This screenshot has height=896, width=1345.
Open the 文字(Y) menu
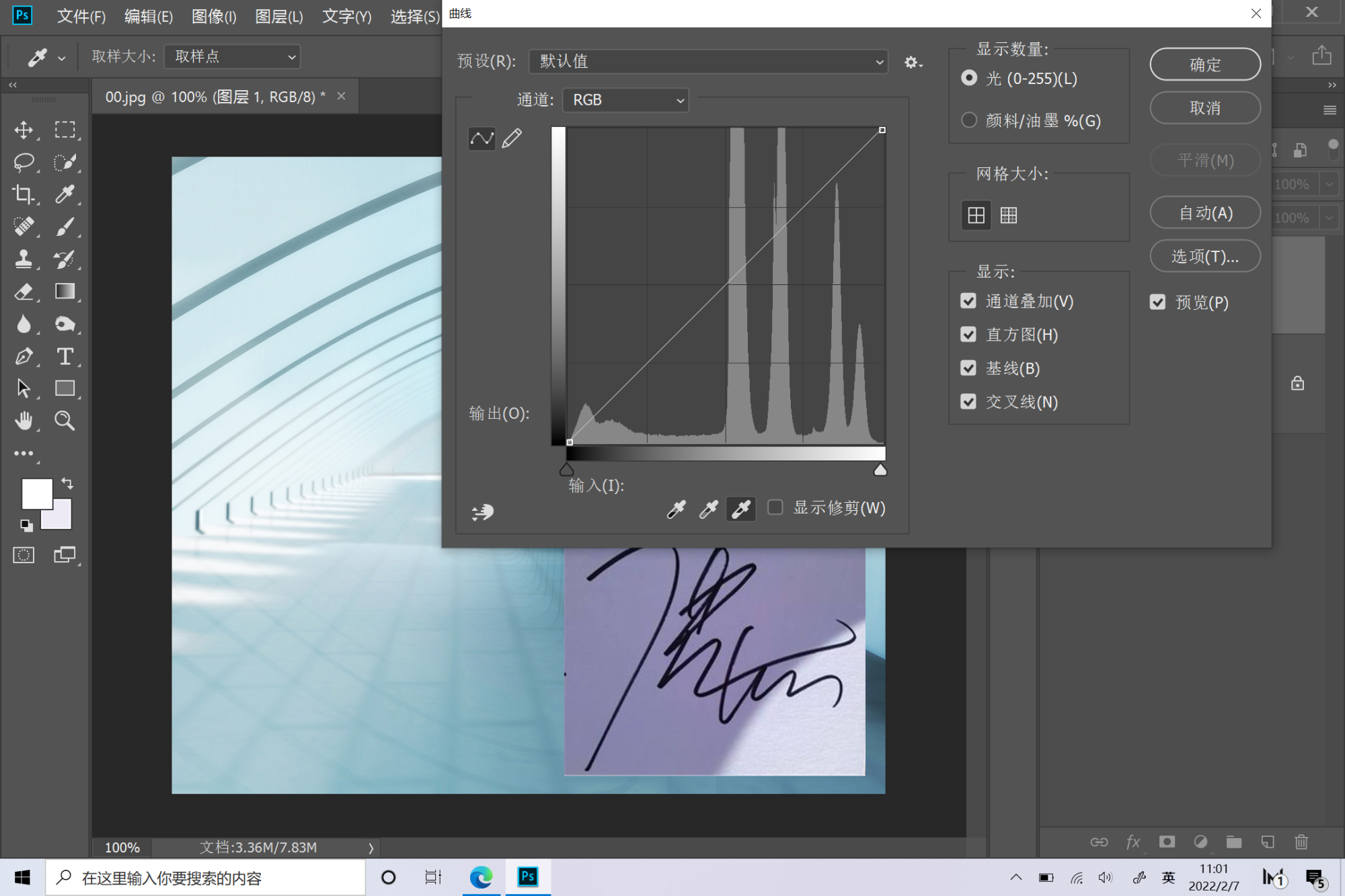click(x=346, y=17)
